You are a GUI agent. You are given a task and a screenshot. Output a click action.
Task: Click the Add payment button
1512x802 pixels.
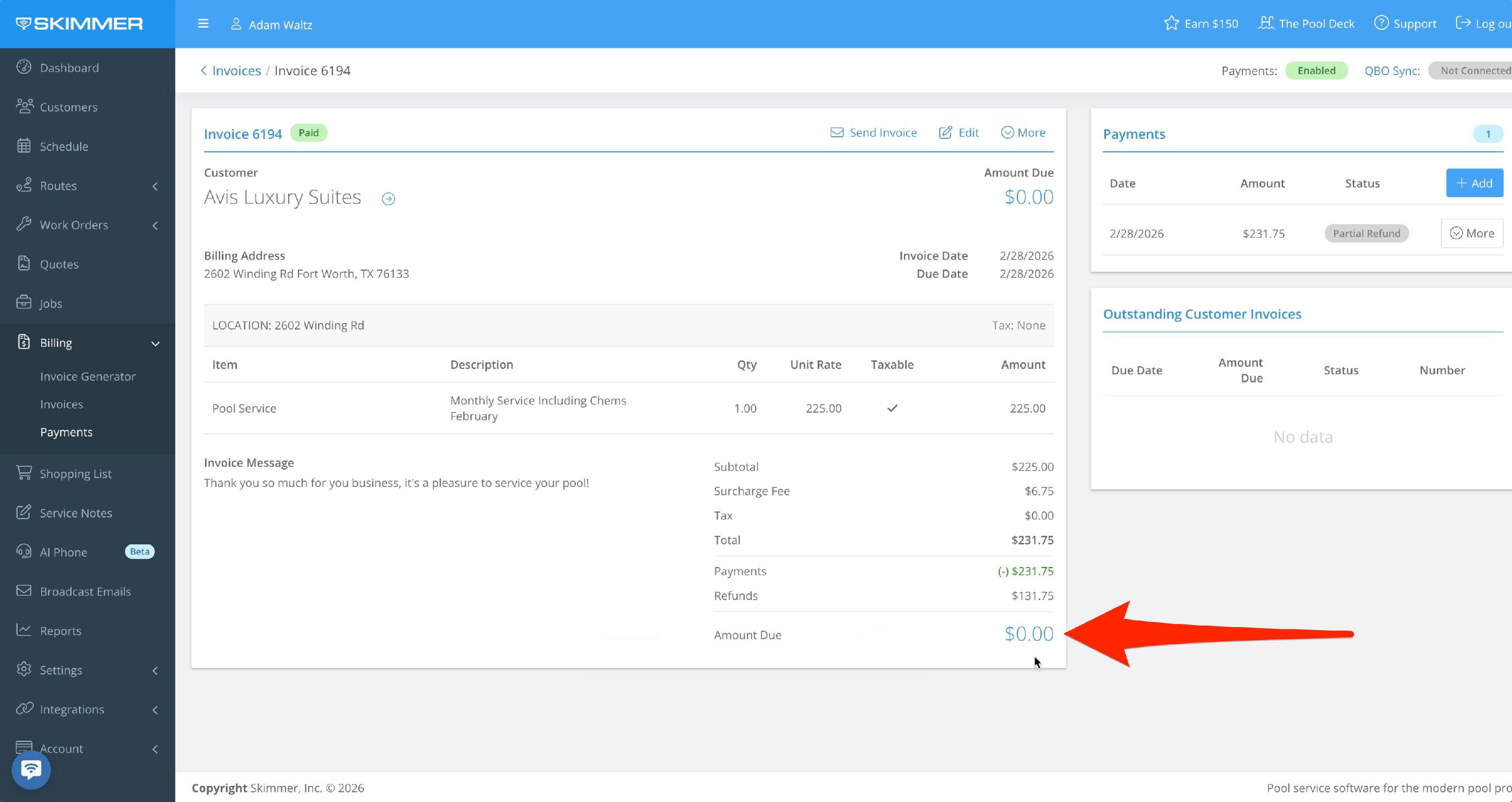[1474, 183]
